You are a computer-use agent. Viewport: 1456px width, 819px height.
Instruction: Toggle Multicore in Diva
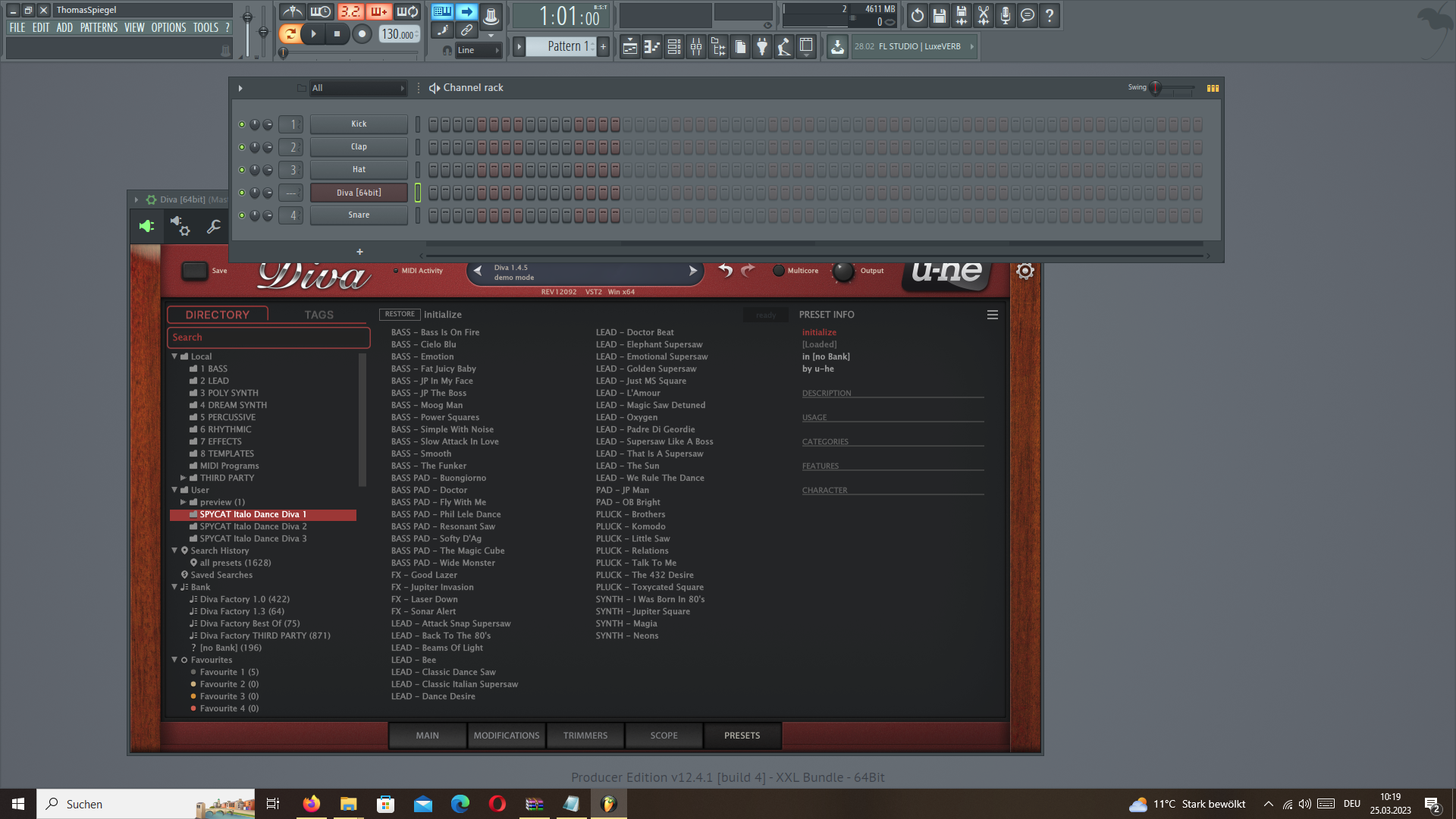[x=778, y=271]
